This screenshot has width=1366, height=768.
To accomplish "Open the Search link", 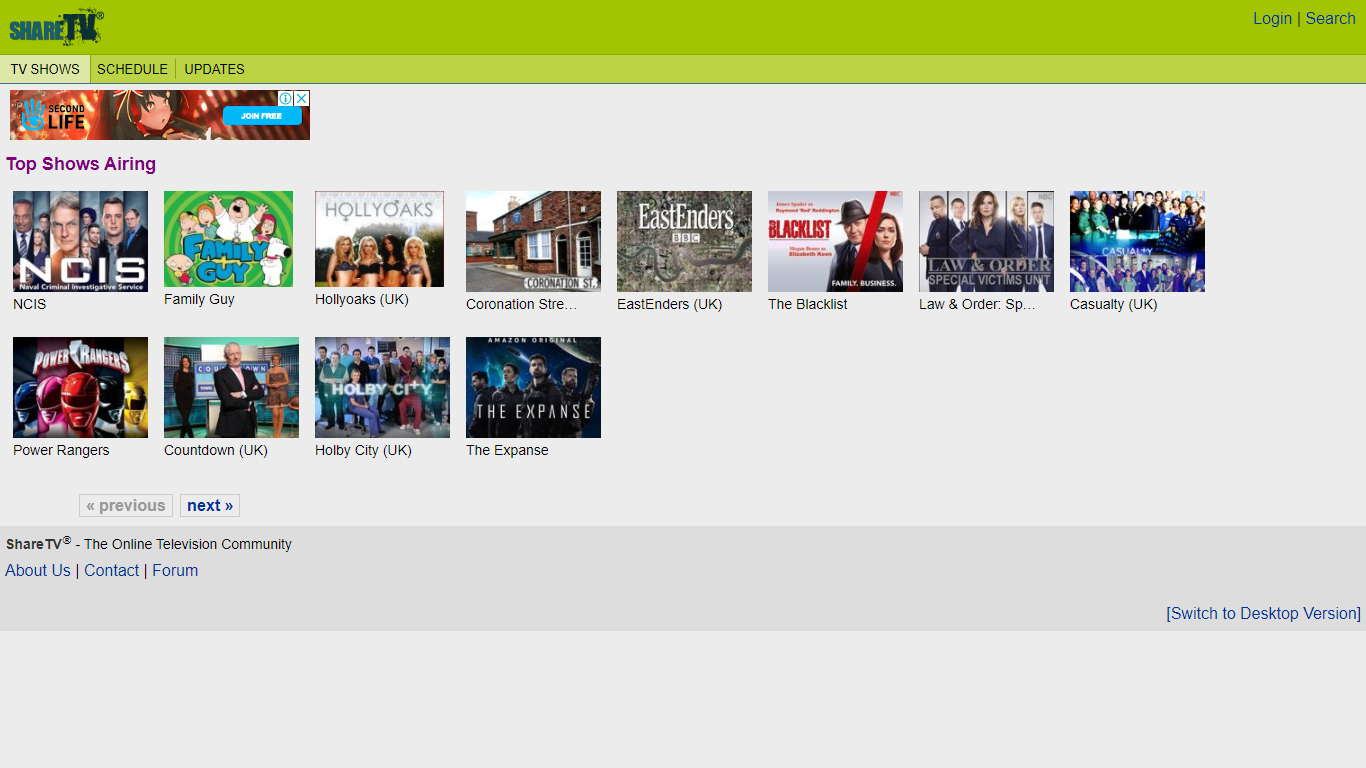I will [1330, 18].
